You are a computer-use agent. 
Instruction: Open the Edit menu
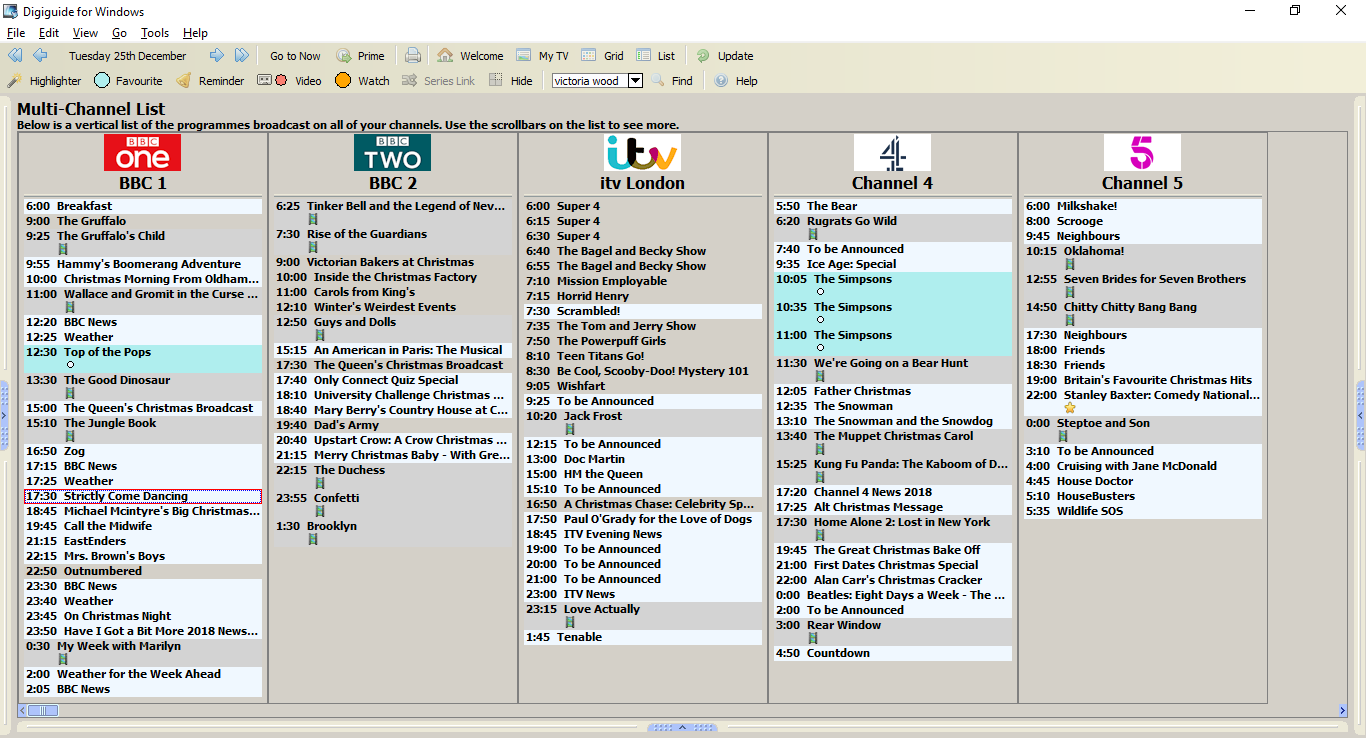tap(49, 33)
